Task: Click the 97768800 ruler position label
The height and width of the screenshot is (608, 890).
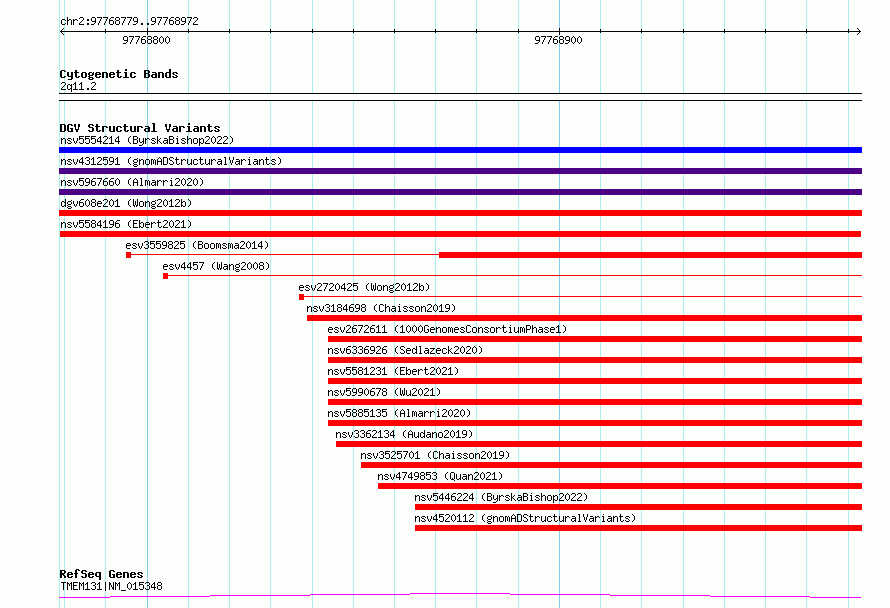Action: coord(146,40)
